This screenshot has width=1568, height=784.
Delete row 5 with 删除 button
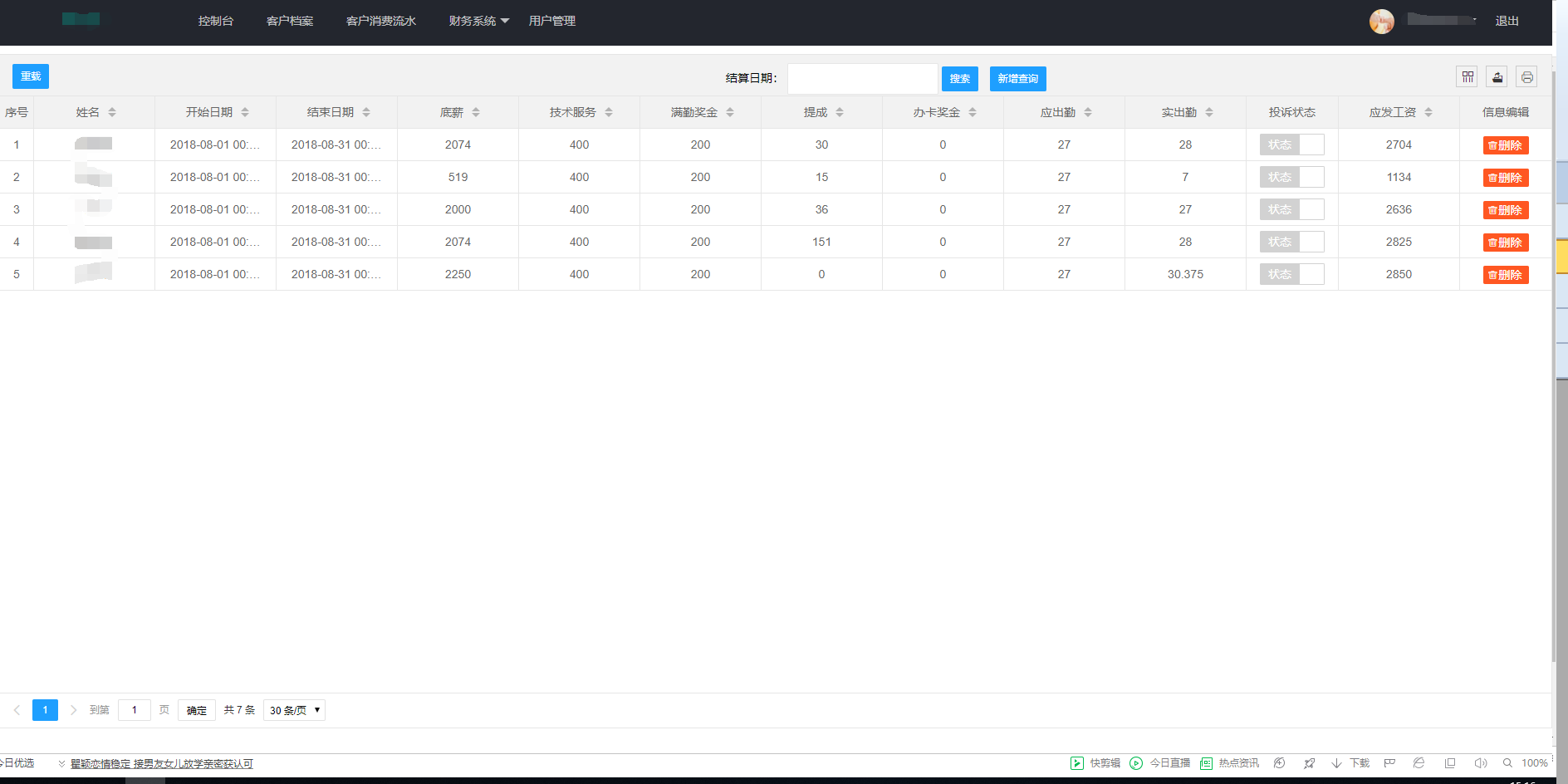tap(1506, 275)
